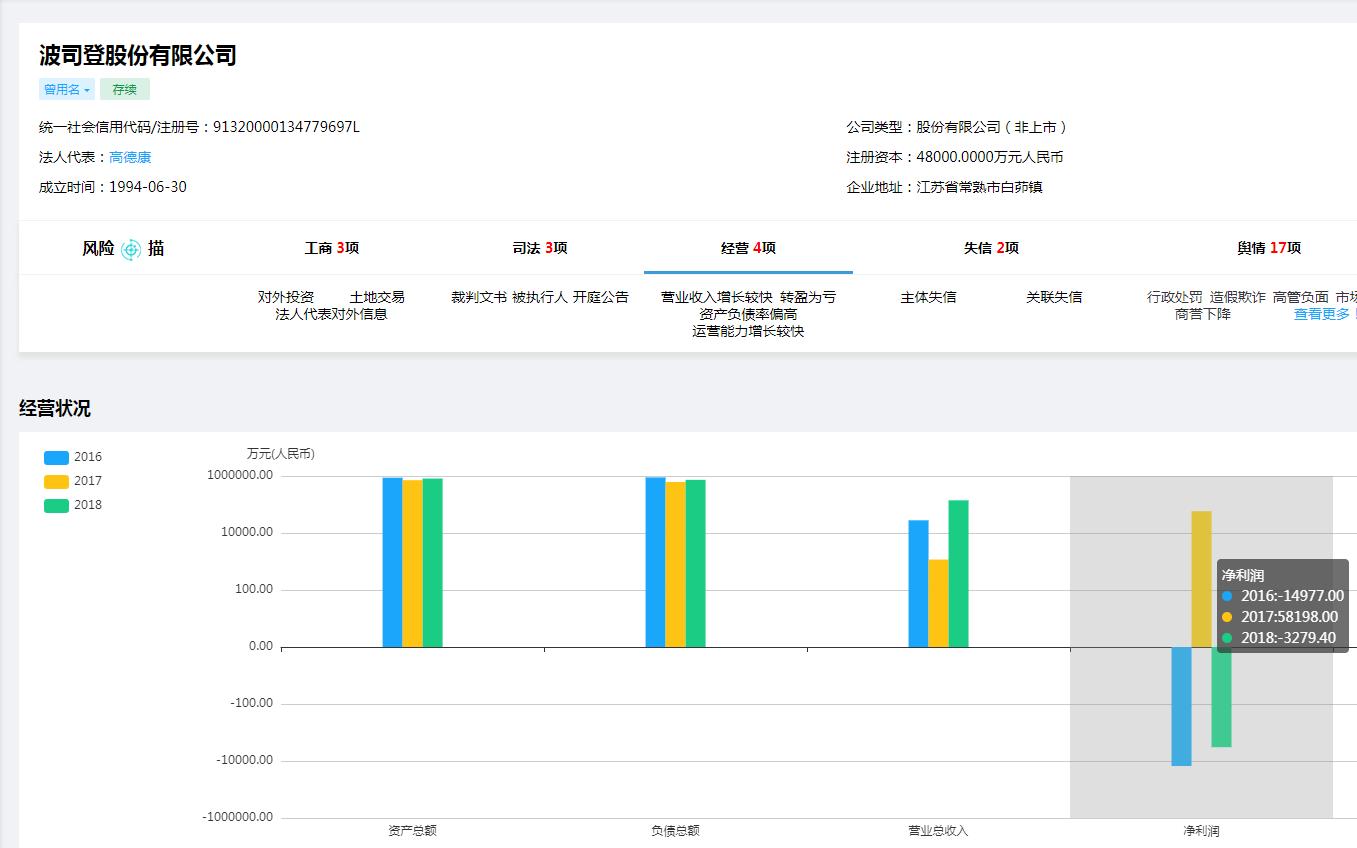The width and height of the screenshot is (1357, 848).
Task: Click 商誉下降 sentiment item
Action: tap(1203, 314)
